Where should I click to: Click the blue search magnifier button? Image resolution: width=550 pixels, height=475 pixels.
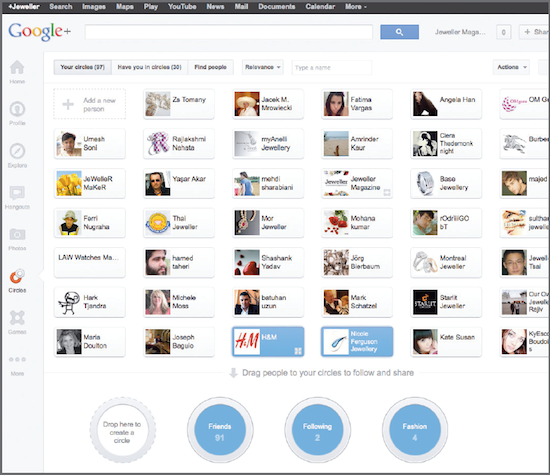[400, 32]
